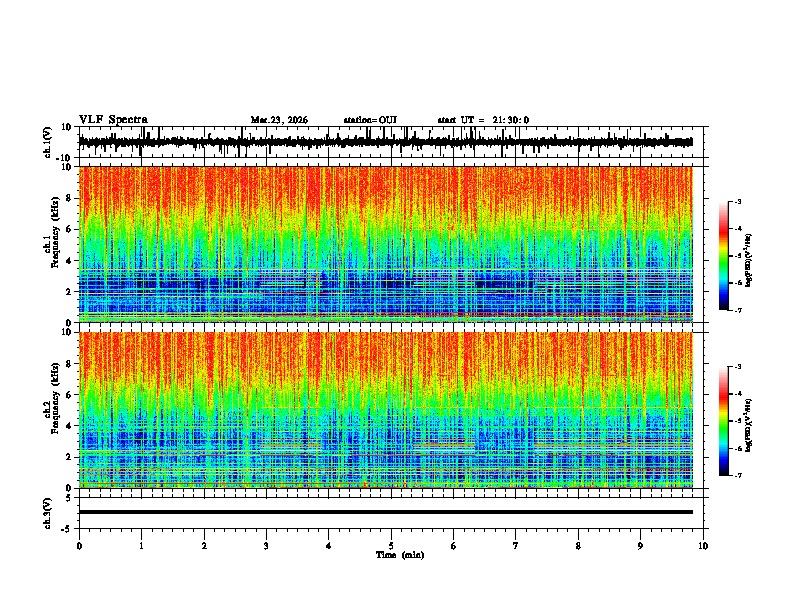Click the "ch.1(V)" axis label
This screenshot has width=792, height=612.
47,142
